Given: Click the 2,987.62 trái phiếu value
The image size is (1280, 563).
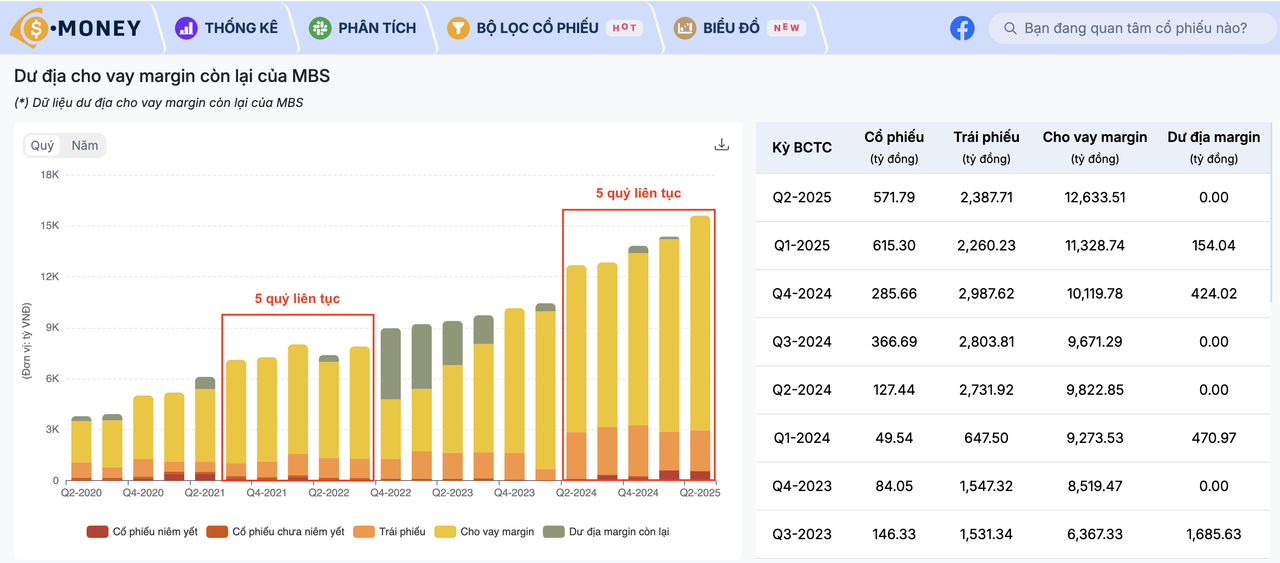Looking at the screenshot, I should coord(986,293).
